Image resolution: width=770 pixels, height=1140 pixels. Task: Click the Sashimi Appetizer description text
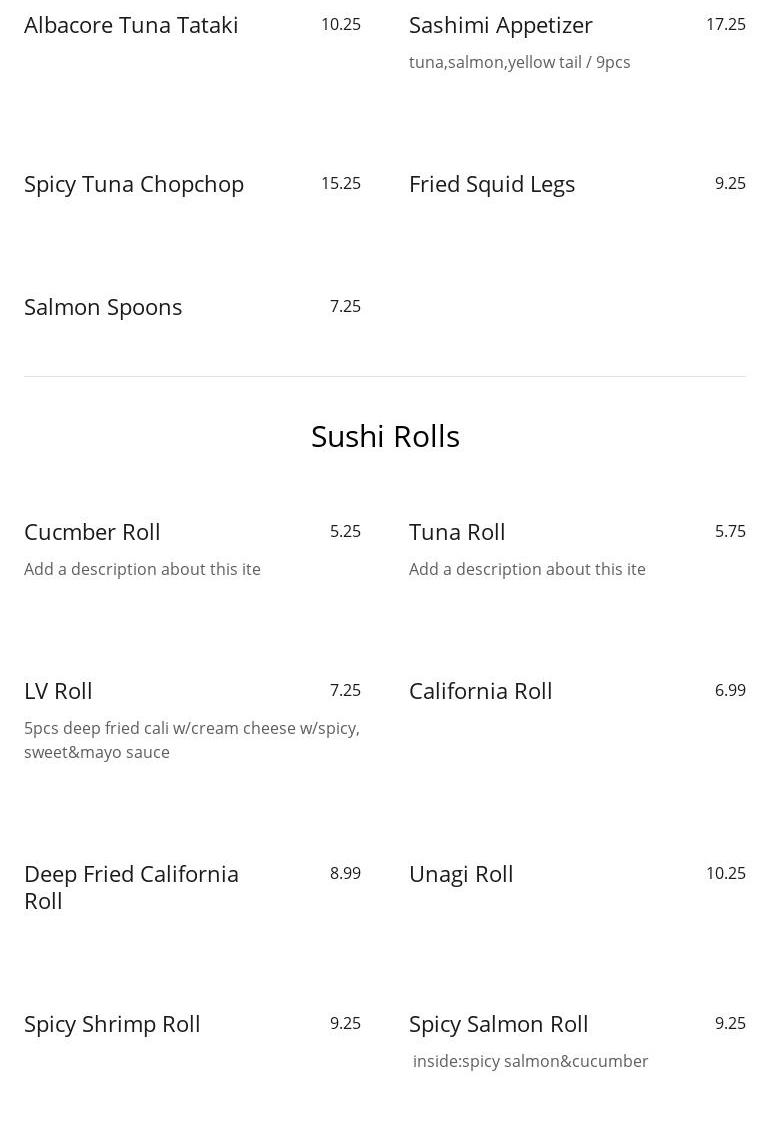coord(519,62)
